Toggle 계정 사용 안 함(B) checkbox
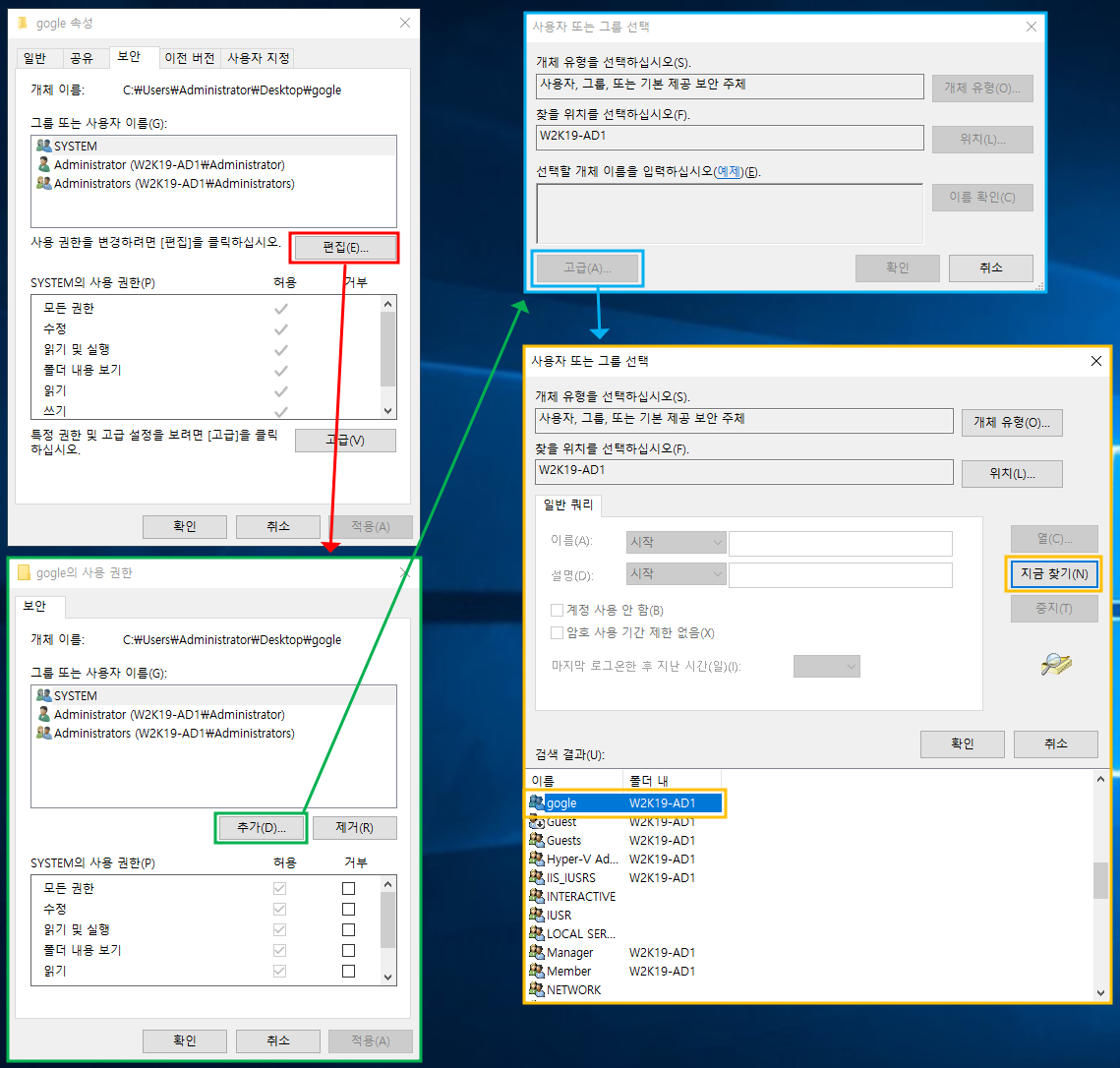 tap(558, 610)
